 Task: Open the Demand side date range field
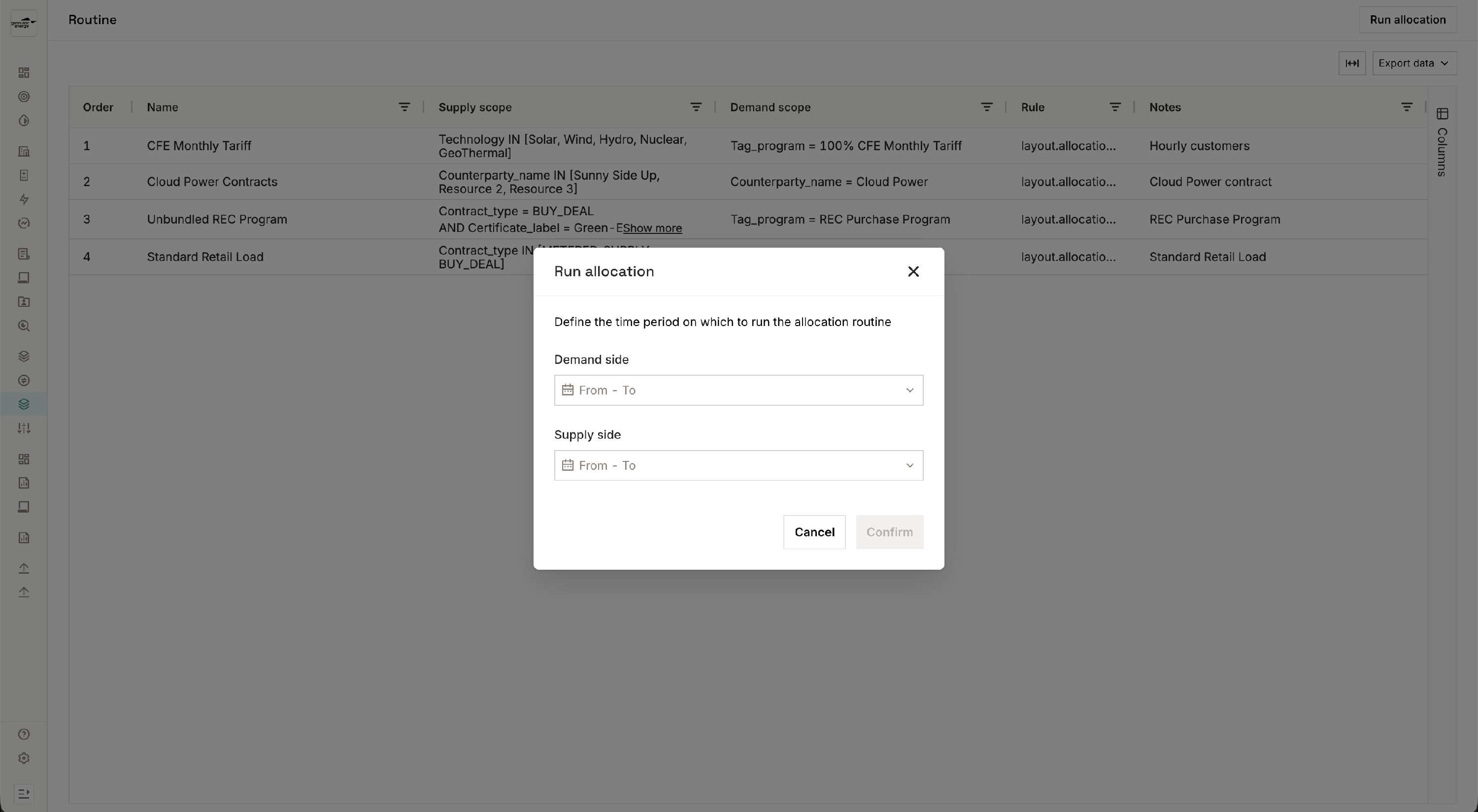pyautogui.click(x=738, y=390)
